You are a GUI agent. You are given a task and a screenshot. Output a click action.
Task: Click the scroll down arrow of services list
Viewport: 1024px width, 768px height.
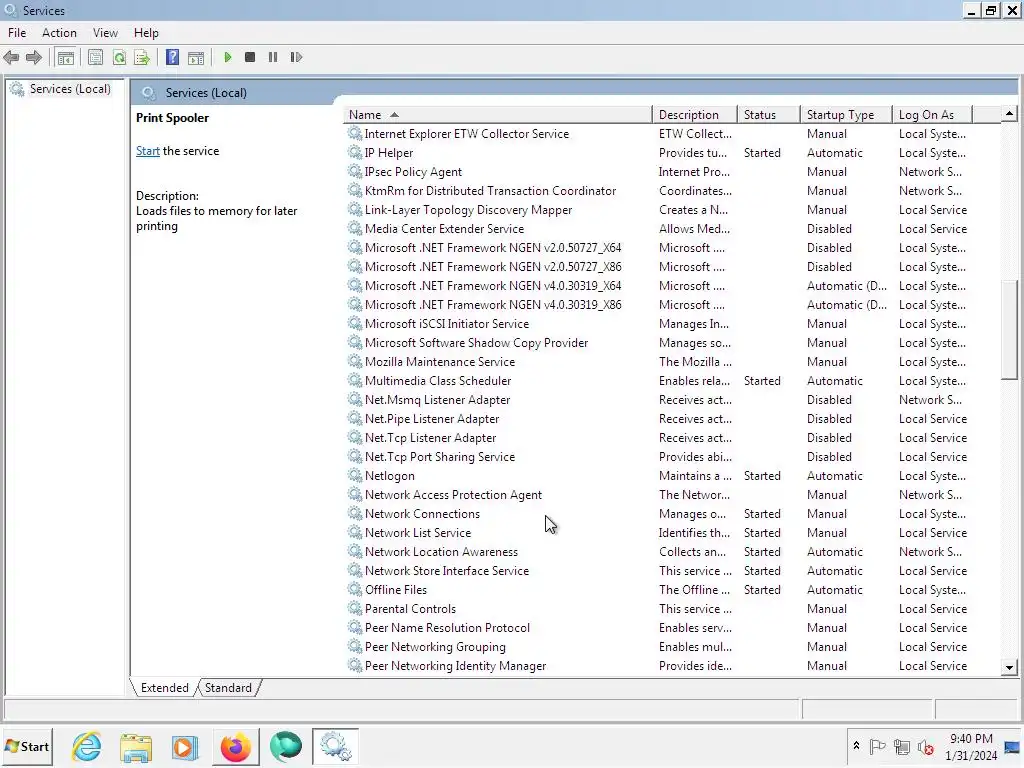(x=1009, y=667)
